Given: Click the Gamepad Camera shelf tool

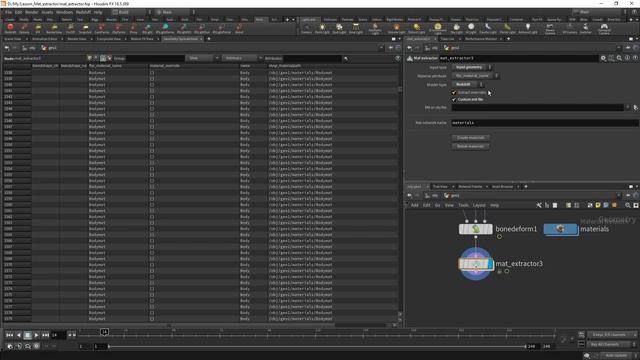Looking at the screenshot, I should point(604,28).
